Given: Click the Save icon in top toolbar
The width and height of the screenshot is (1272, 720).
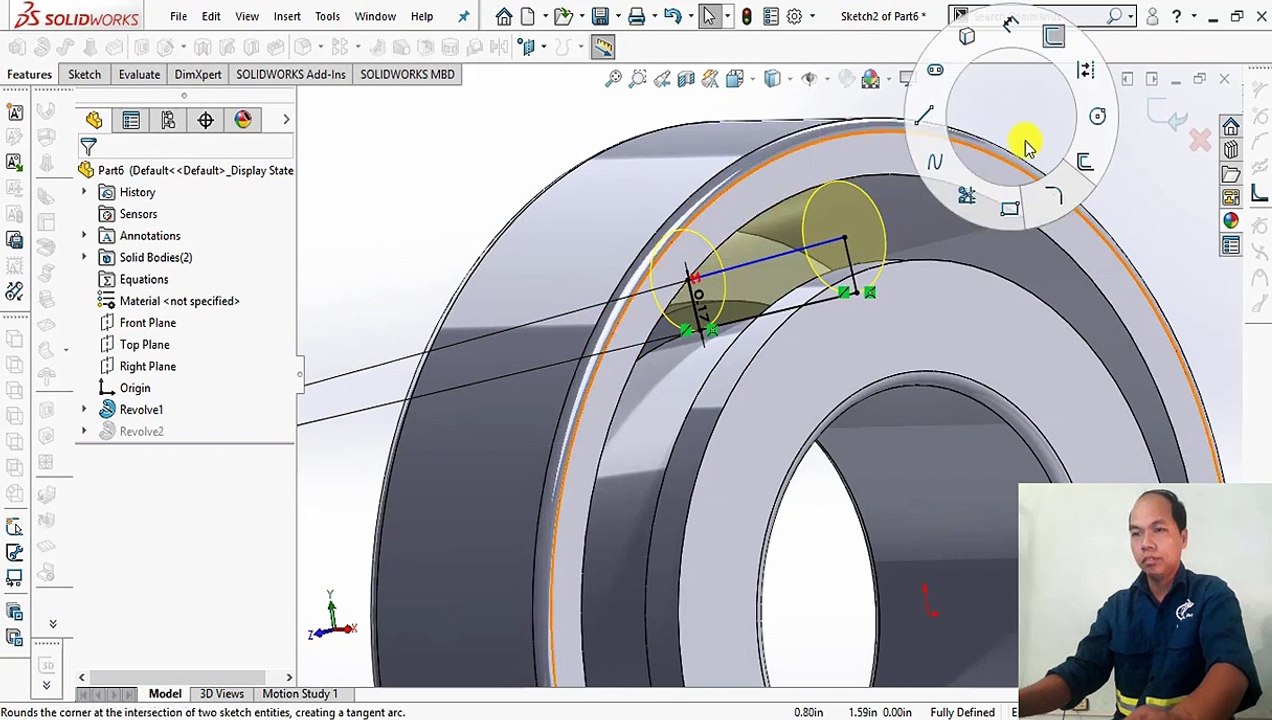Looking at the screenshot, I should [599, 16].
